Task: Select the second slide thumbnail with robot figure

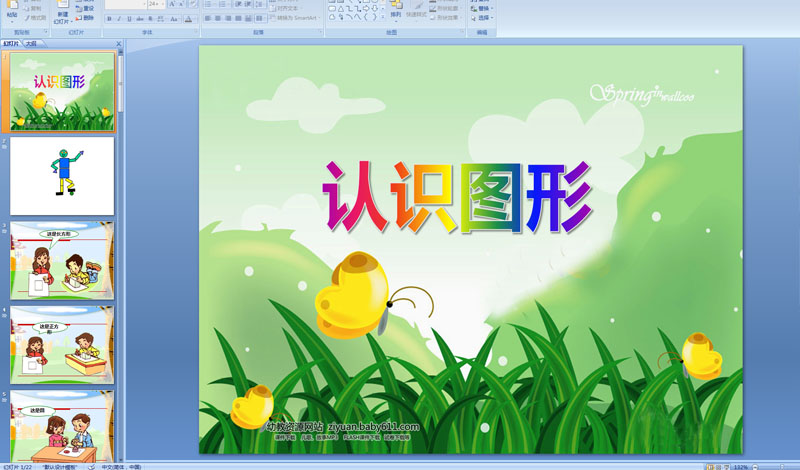Action: pyautogui.click(x=62, y=176)
